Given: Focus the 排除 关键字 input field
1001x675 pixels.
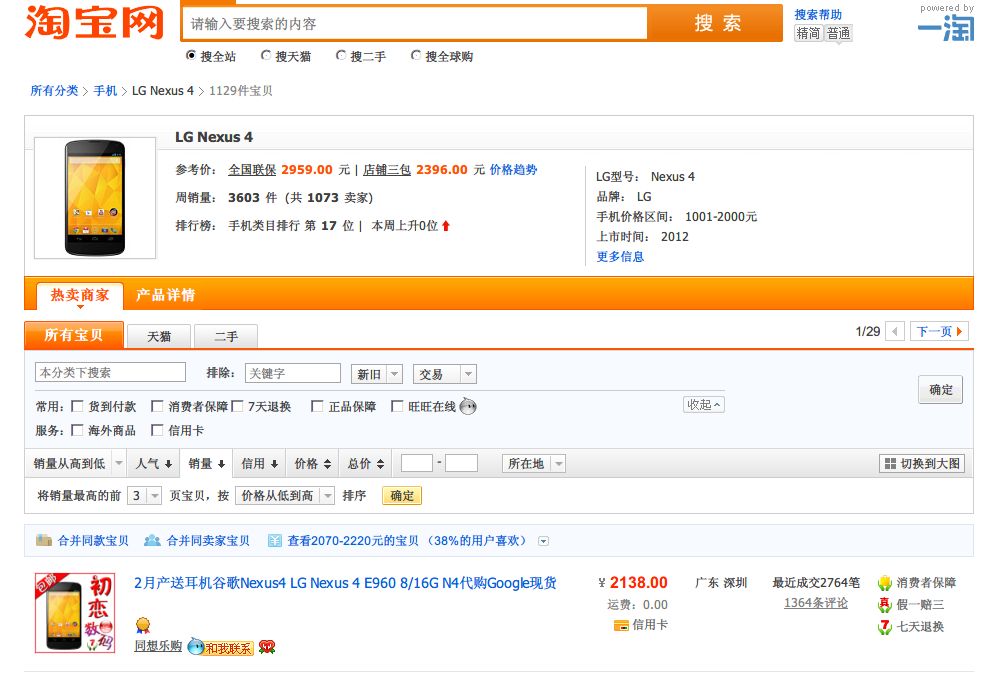Looking at the screenshot, I should point(292,373).
